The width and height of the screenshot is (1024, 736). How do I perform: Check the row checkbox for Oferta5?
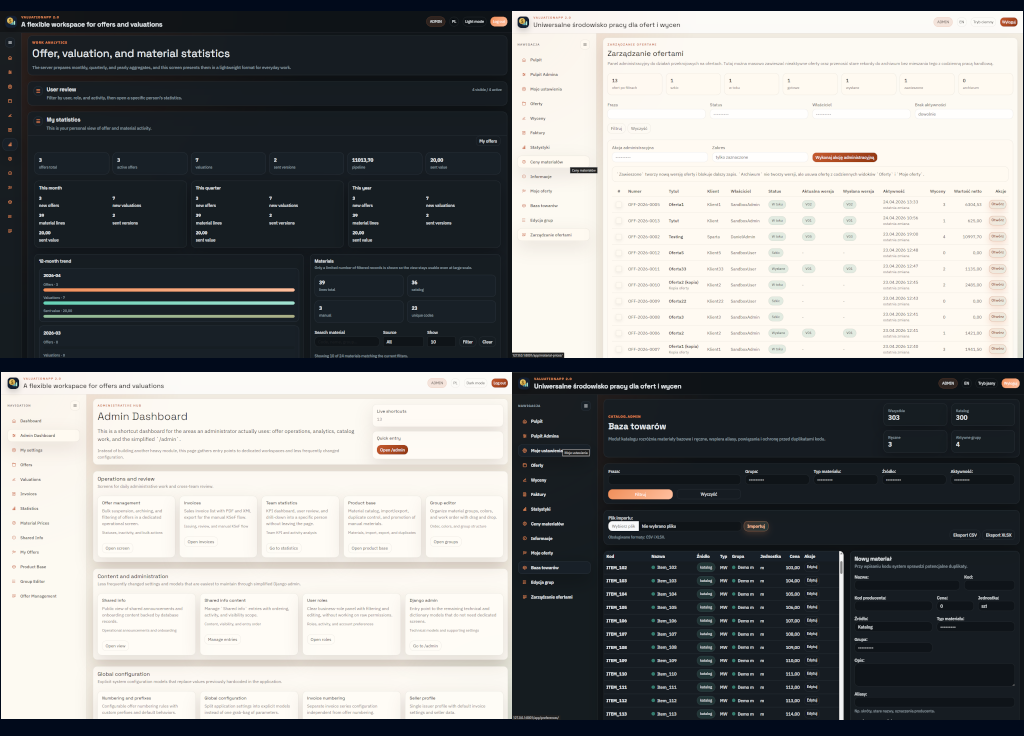[618, 253]
